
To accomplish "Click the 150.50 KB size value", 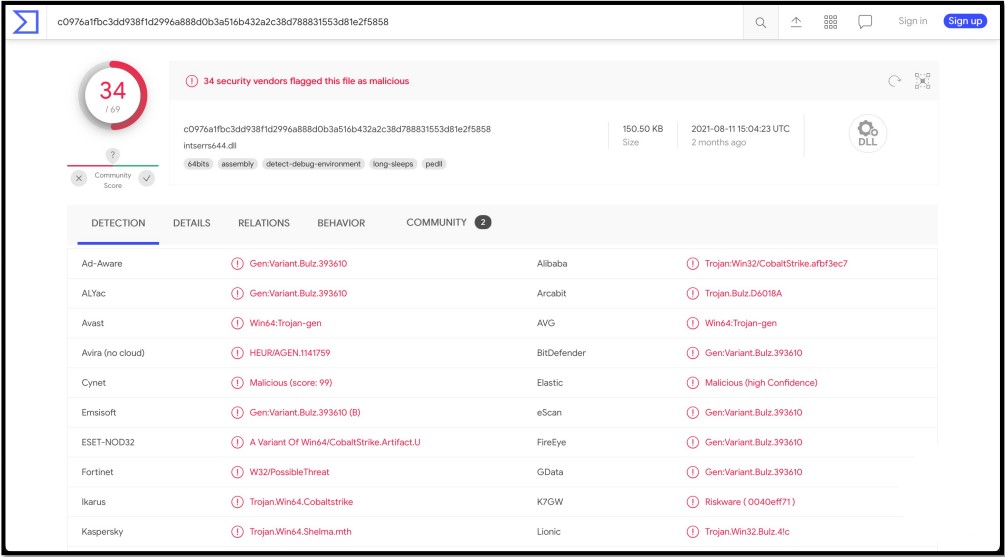I will tap(643, 129).
